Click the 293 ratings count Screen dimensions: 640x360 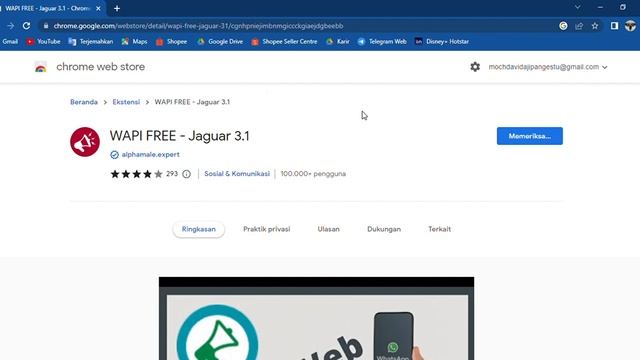click(172, 174)
